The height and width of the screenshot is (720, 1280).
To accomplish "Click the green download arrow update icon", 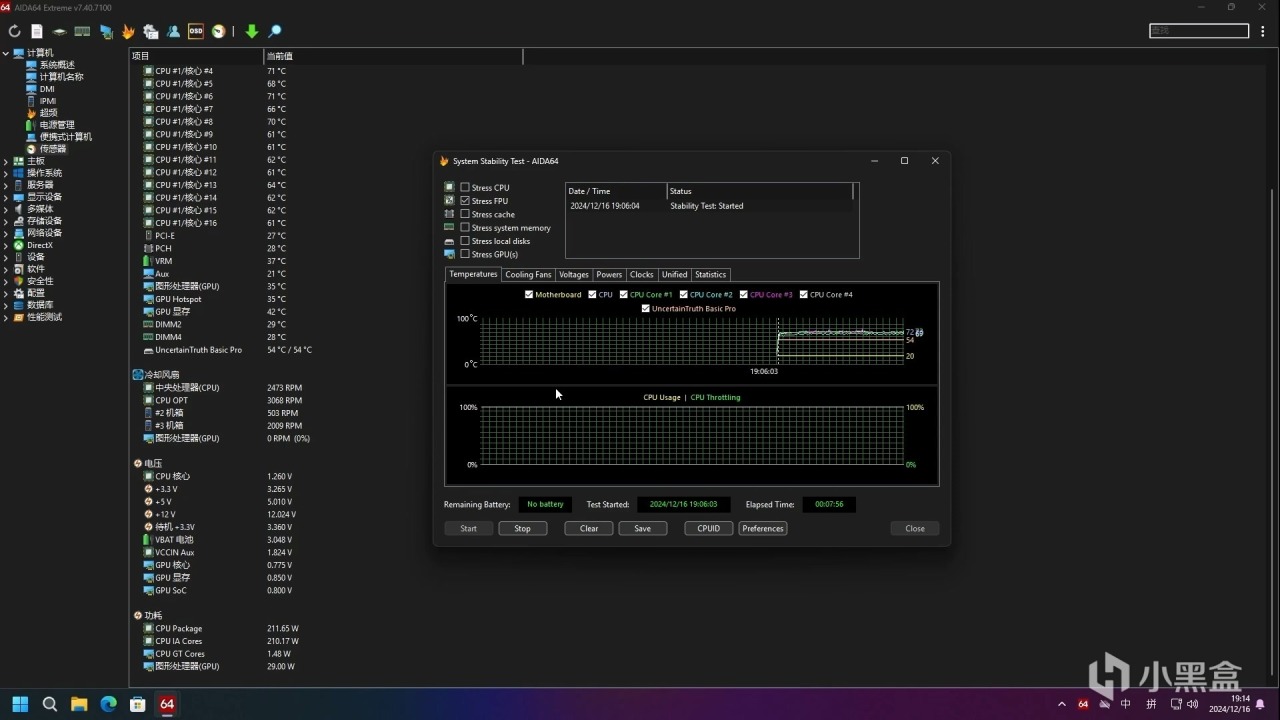I will point(252,32).
